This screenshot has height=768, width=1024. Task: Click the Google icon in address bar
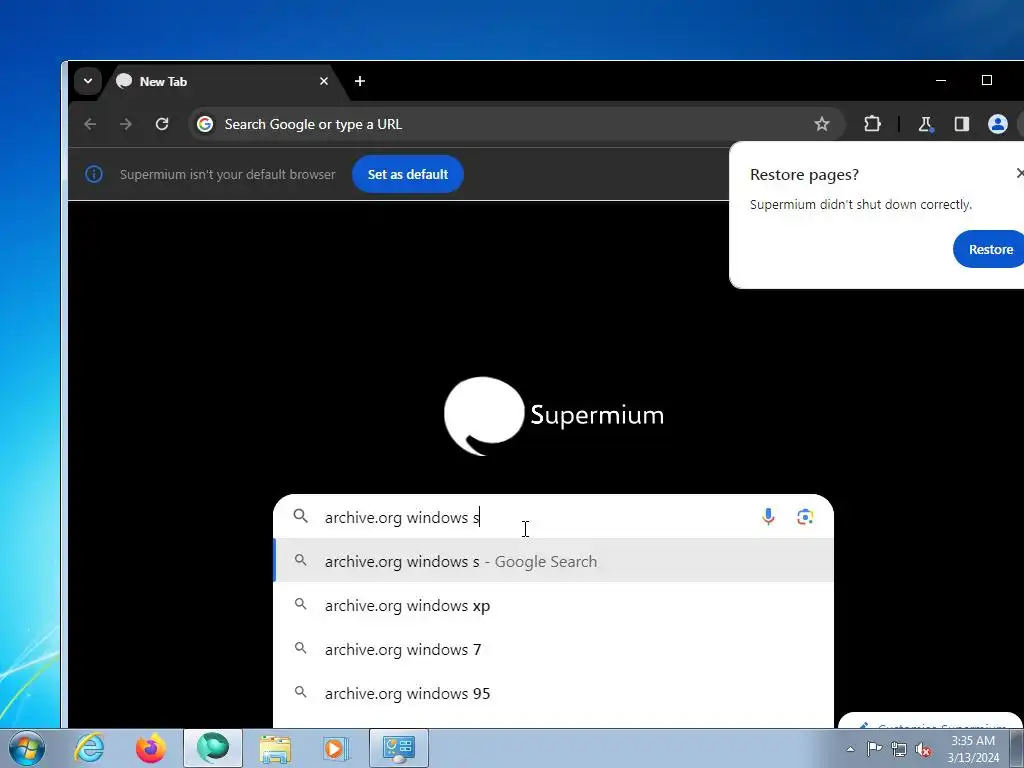coord(205,124)
